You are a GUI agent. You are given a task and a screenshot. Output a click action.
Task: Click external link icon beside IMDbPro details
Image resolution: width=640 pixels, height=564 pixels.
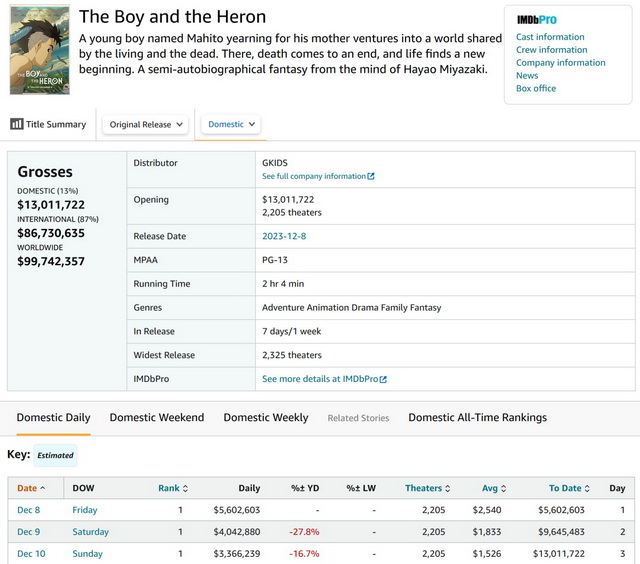pyautogui.click(x=383, y=379)
